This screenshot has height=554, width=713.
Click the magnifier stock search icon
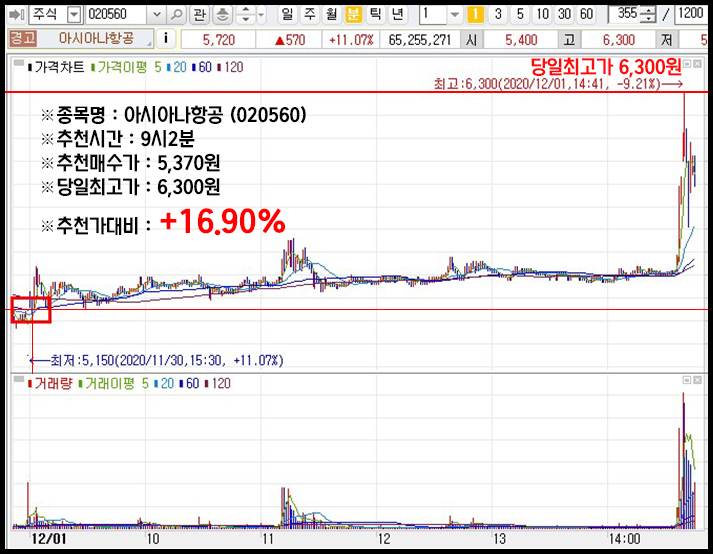[176, 15]
